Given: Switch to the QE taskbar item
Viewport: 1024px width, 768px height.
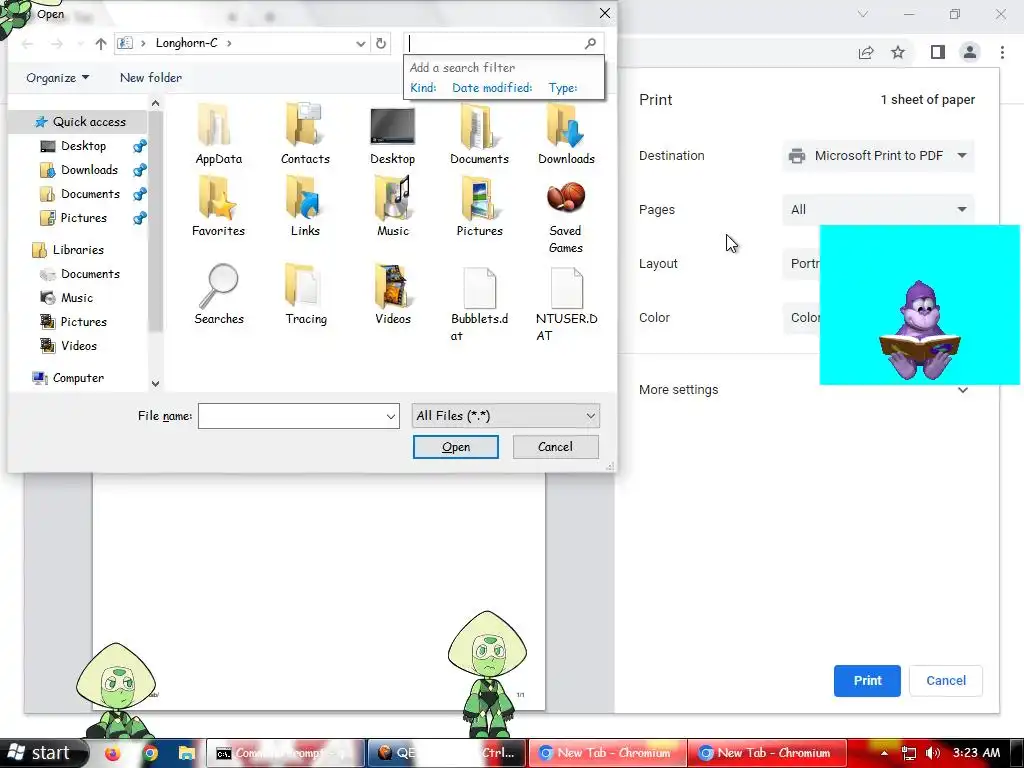Looking at the screenshot, I should (x=447, y=753).
